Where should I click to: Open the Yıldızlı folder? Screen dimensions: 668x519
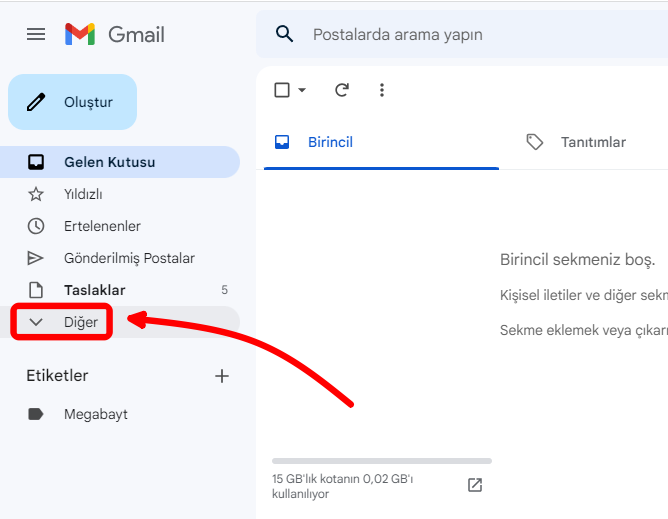pyautogui.click(x=83, y=194)
